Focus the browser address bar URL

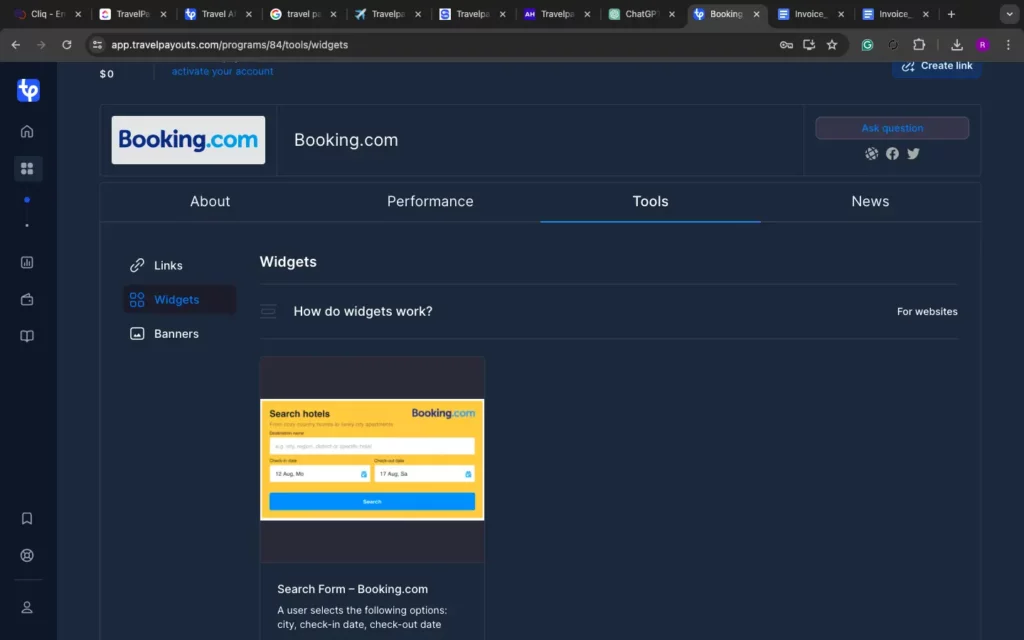(x=229, y=44)
